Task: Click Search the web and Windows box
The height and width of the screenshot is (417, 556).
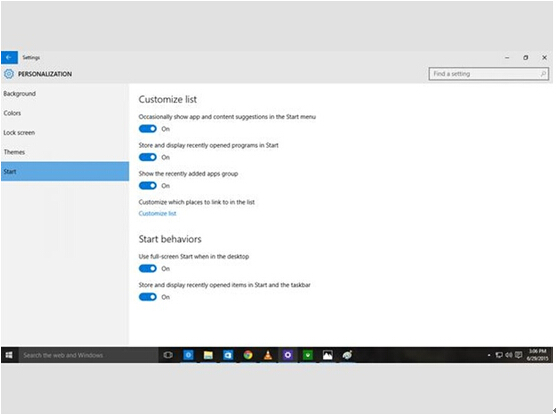Action: [89, 355]
